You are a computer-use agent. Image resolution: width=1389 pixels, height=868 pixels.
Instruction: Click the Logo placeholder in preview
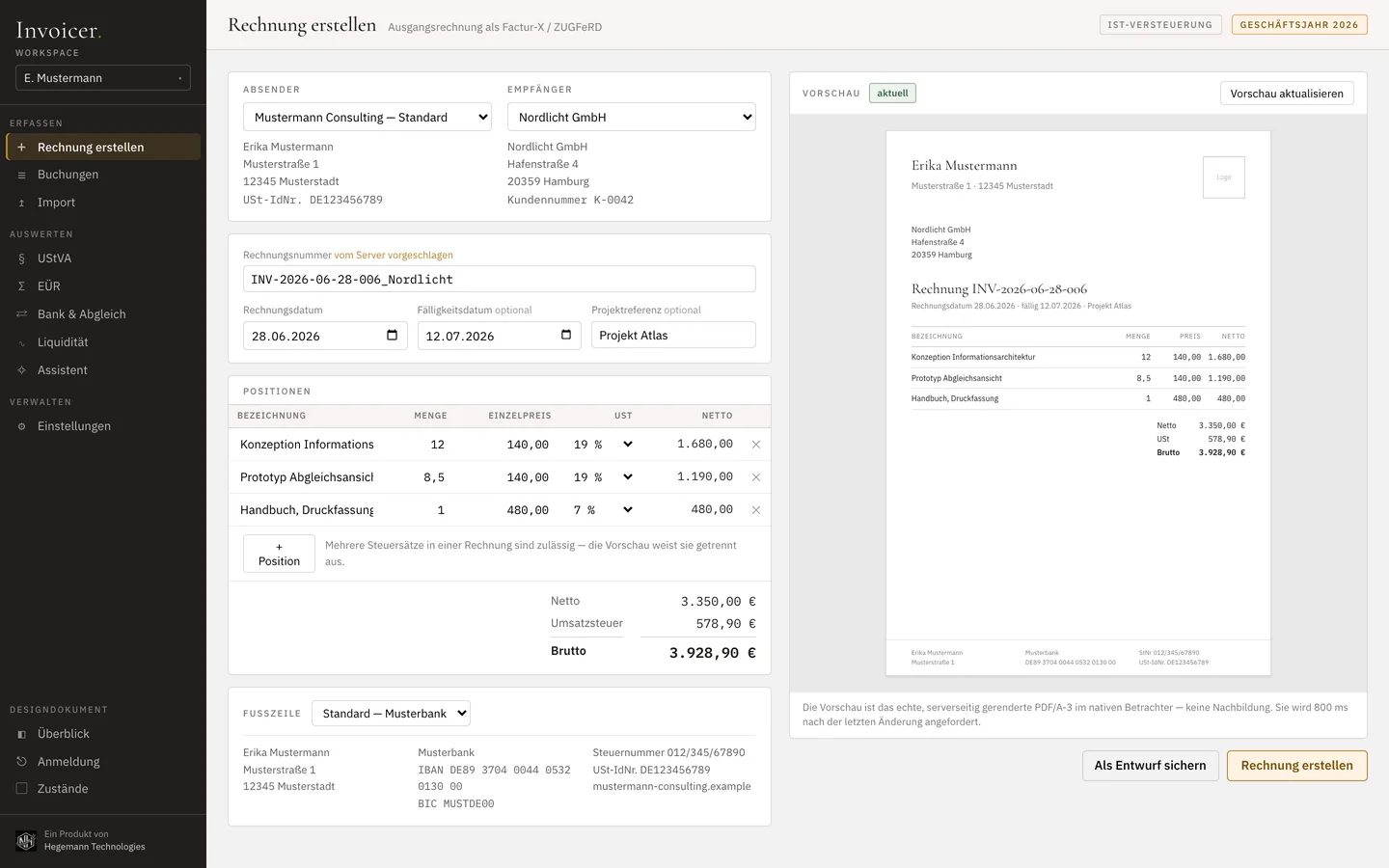click(x=1224, y=177)
